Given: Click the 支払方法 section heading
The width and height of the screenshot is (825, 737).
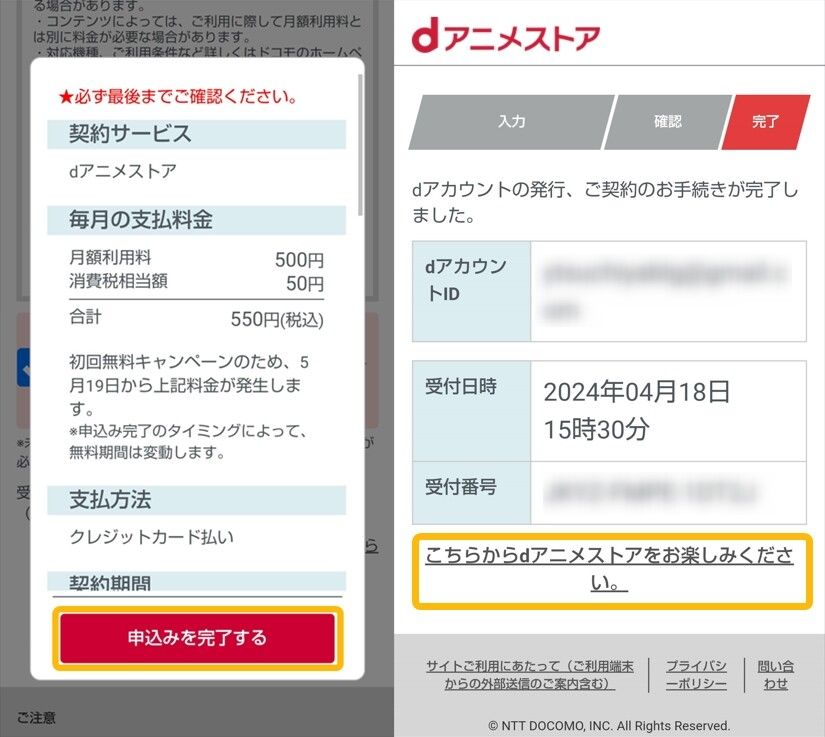Looking at the screenshot, I should (x=197, y=500).
